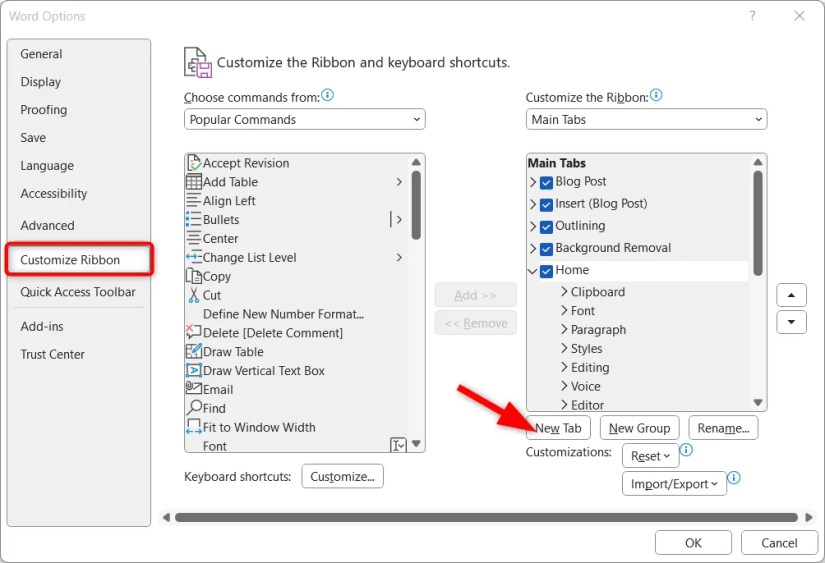Viewport: 825px width, 563px height.
Task: Click the New Group button
Action: pos(639,428)
